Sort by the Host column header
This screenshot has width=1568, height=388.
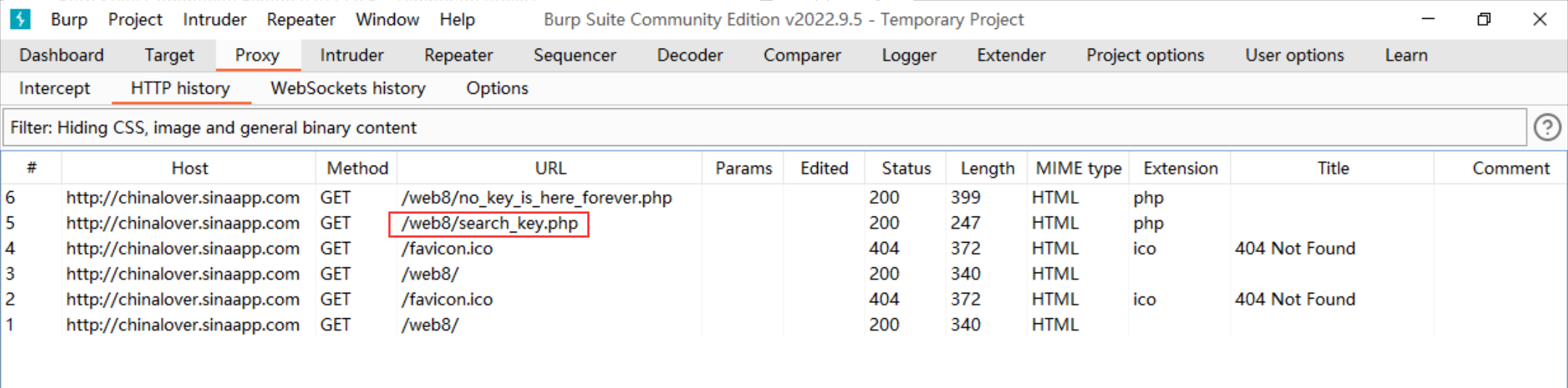tap(189, 169)
